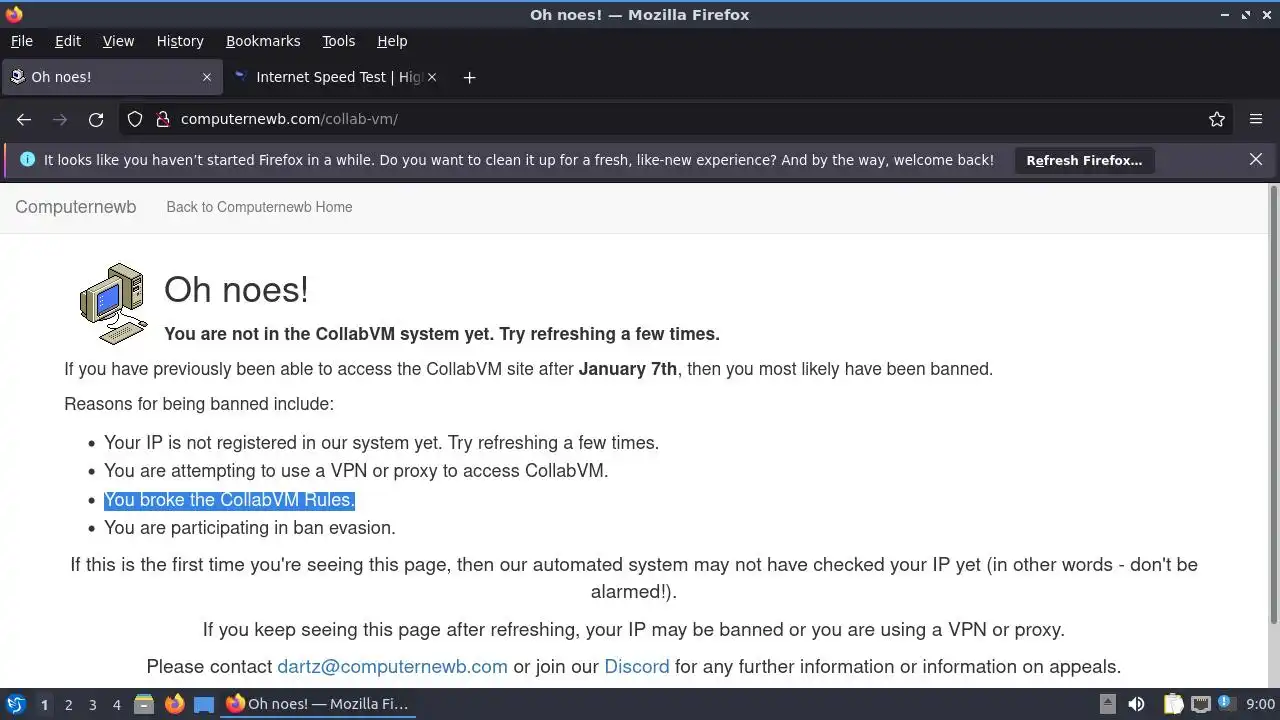Screen dimensions: 1280x720
Task: Click the bold "January 7th" text
Action: [x=627, y=369]
